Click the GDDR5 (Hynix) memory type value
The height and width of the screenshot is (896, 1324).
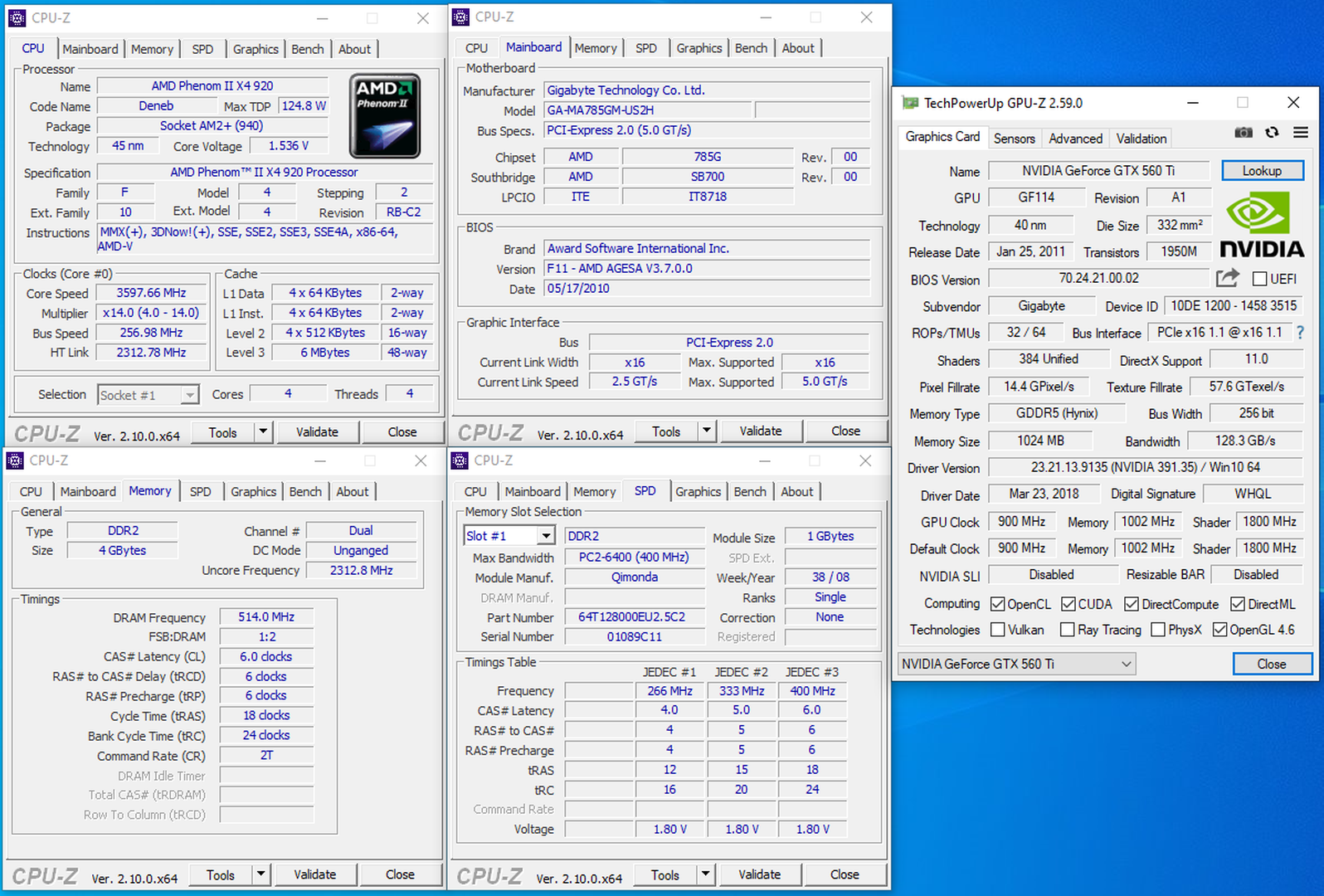(x=1057, y=413)
